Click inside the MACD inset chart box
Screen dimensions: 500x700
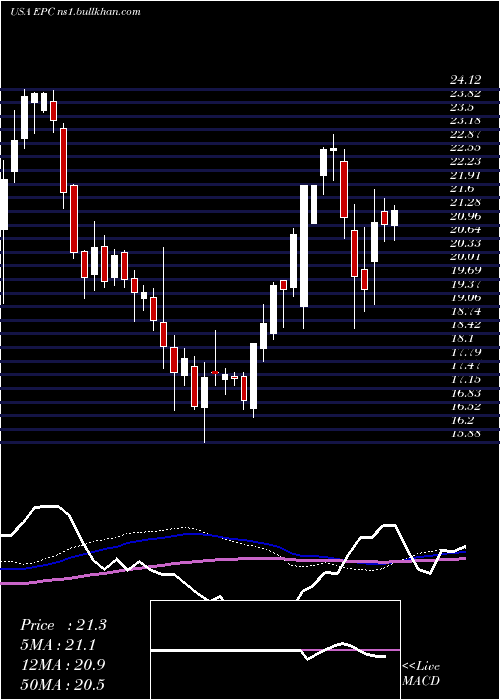tap(275, 650)
